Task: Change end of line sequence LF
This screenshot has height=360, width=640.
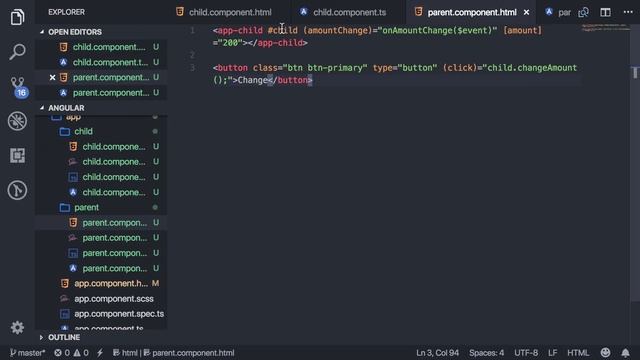Action: coord(552,353)
